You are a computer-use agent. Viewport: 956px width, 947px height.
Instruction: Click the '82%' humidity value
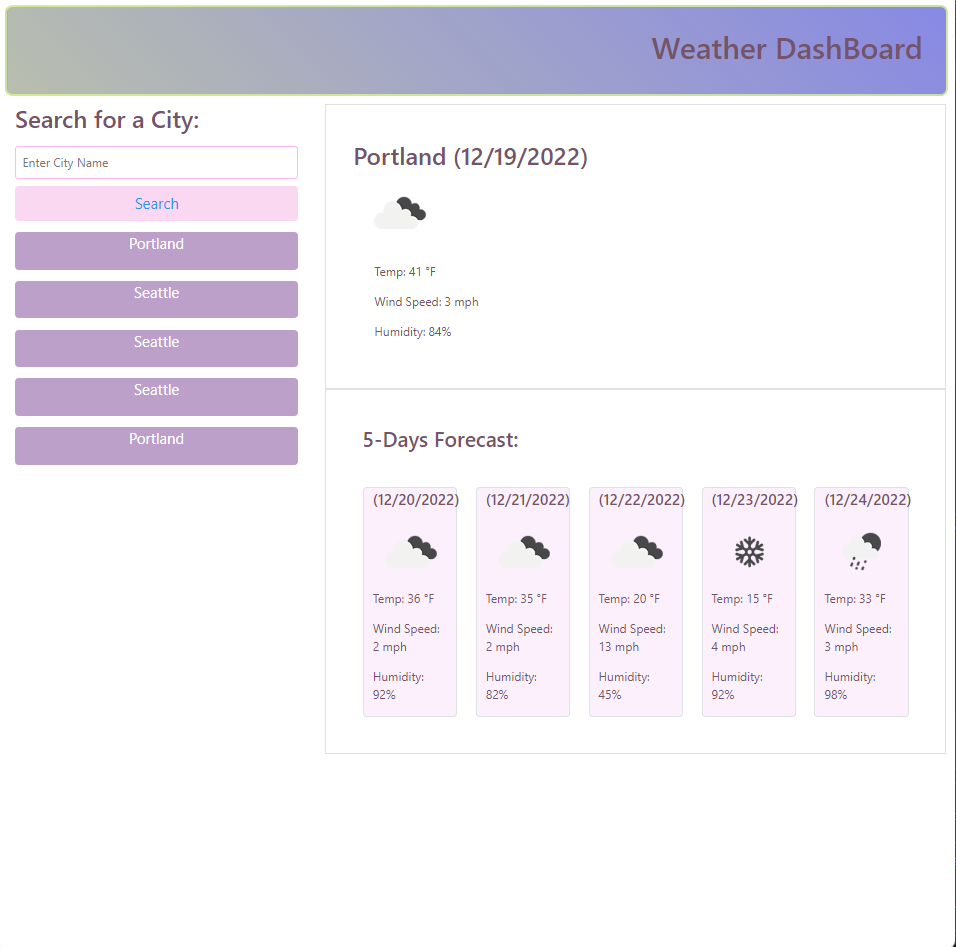[497, 695]
